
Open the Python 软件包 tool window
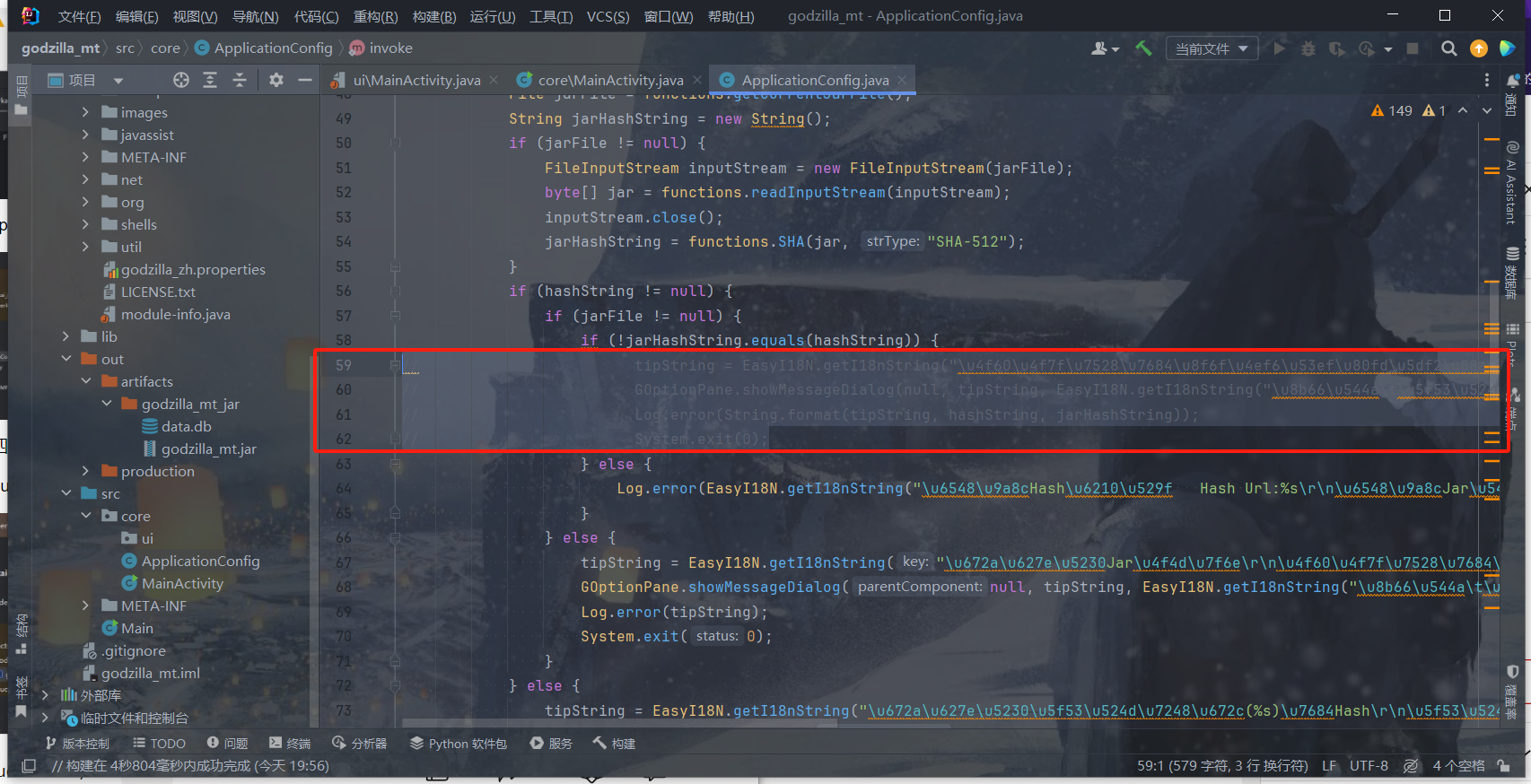click(x=459, y=744)
